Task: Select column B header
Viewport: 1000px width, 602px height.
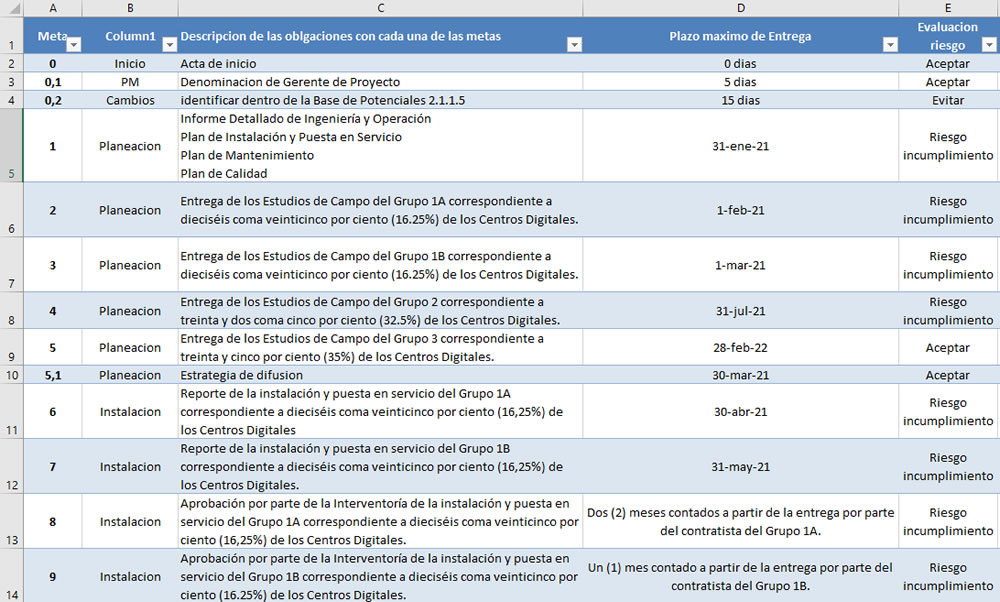Action: [130, 8]
